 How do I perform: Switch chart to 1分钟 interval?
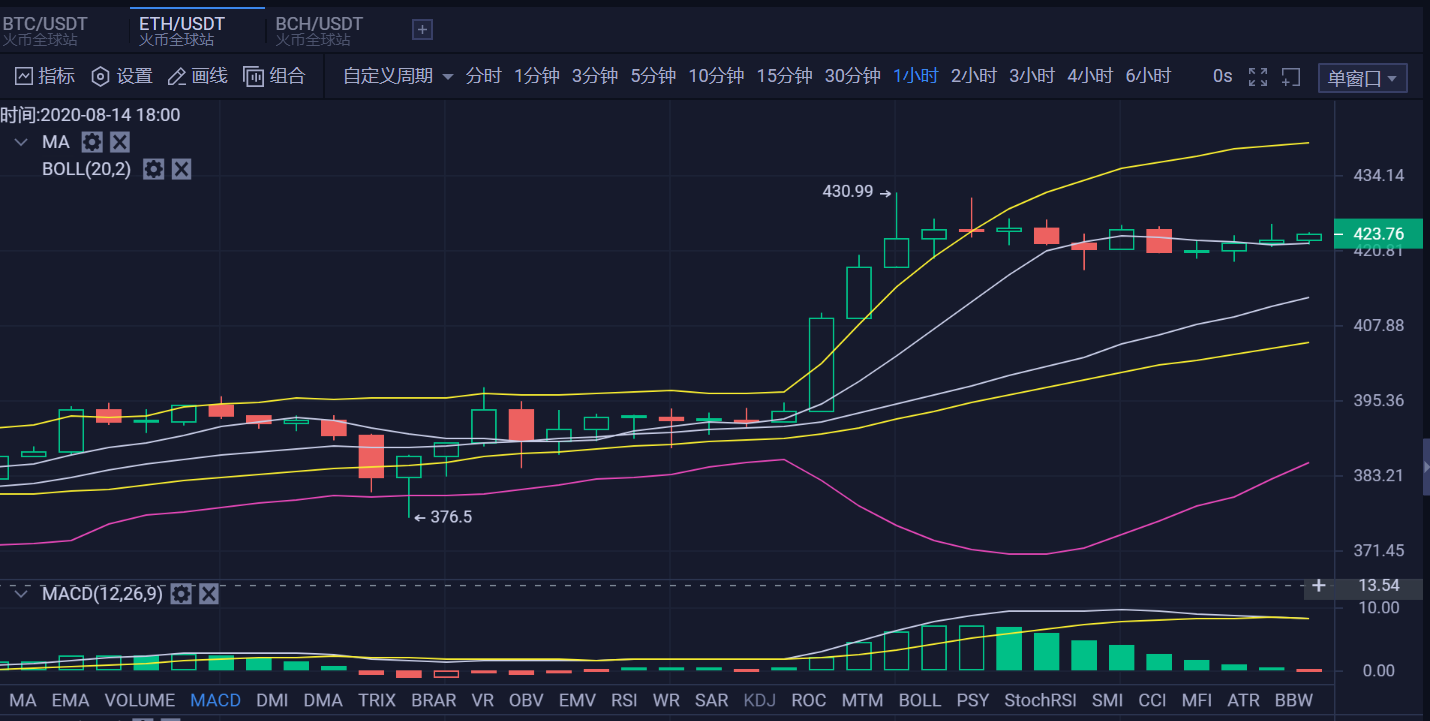pos(537,76)
